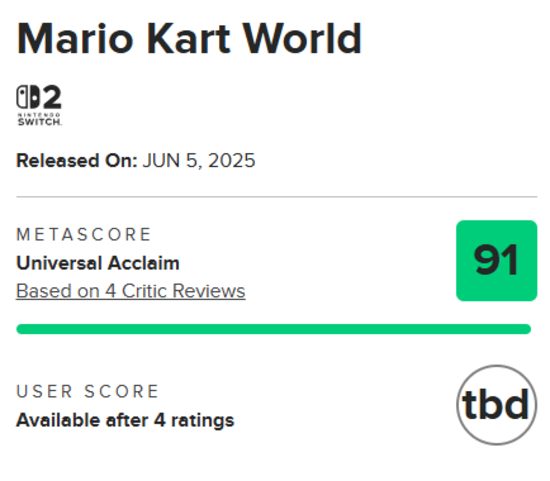Screen dimensions: 550x481
Task: Click the large numeral 2 beside the console glyph
Action: (x=52, y=97)
